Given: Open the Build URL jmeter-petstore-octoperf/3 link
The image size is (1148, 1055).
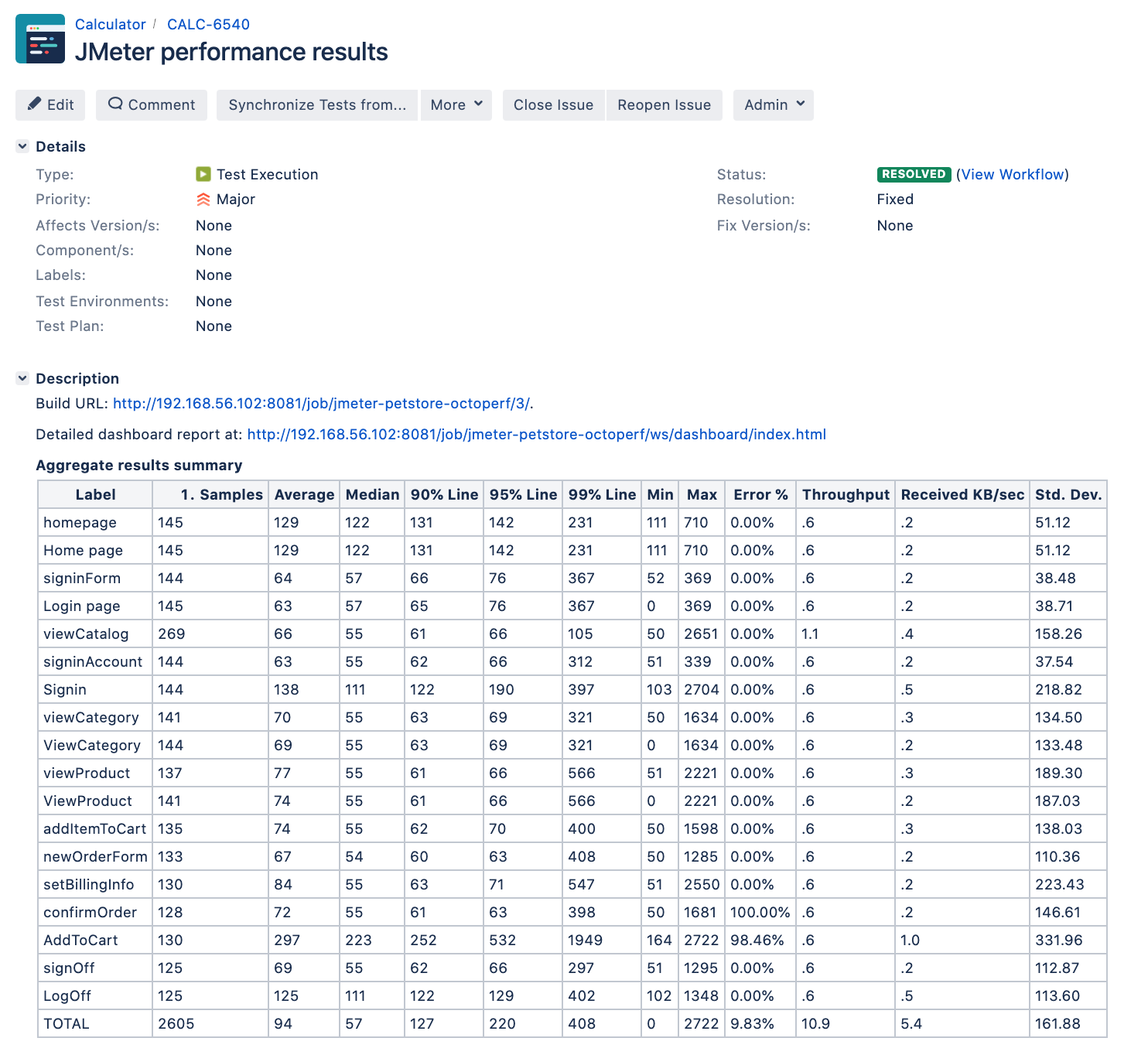Looking at the screenshot, I should [x=321, y=404].
